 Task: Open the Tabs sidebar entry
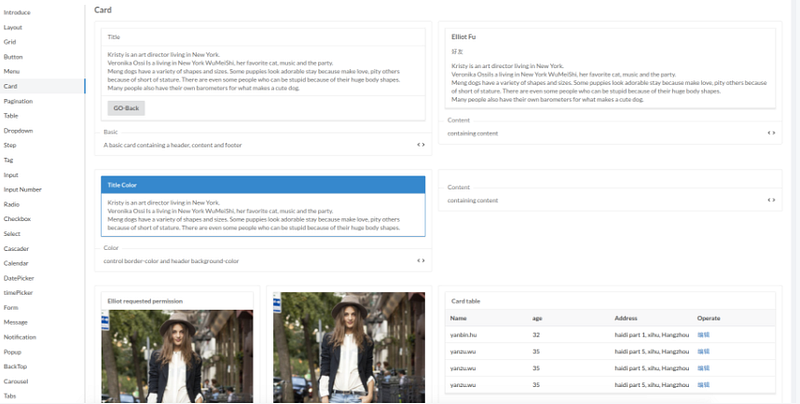click(x=10, y=396)
